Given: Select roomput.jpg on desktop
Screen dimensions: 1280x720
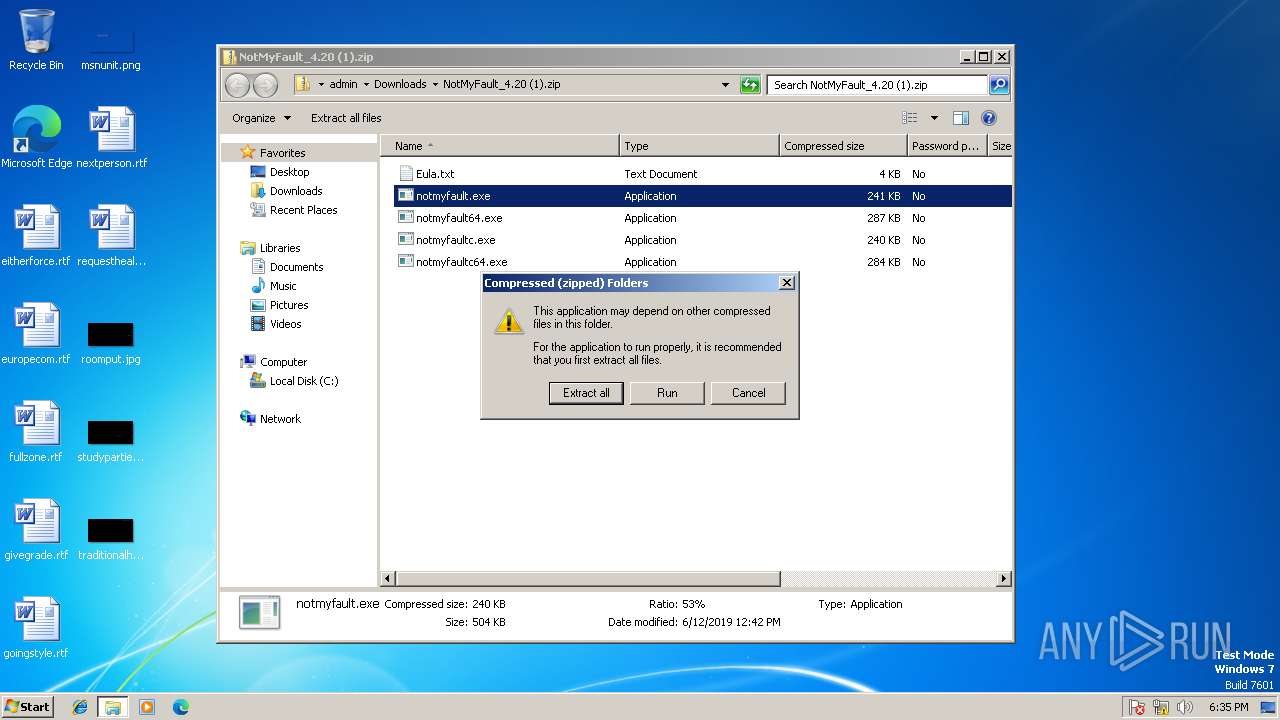Looking at the screenshot, I should click(110, 341).
